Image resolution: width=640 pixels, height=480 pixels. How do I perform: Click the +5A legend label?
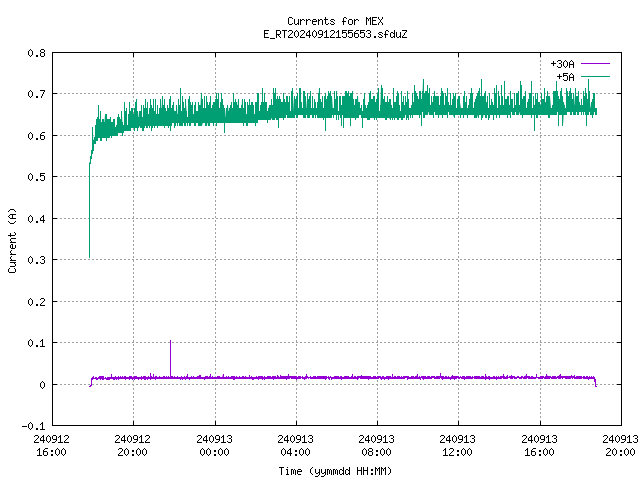(x=565, y=77)
